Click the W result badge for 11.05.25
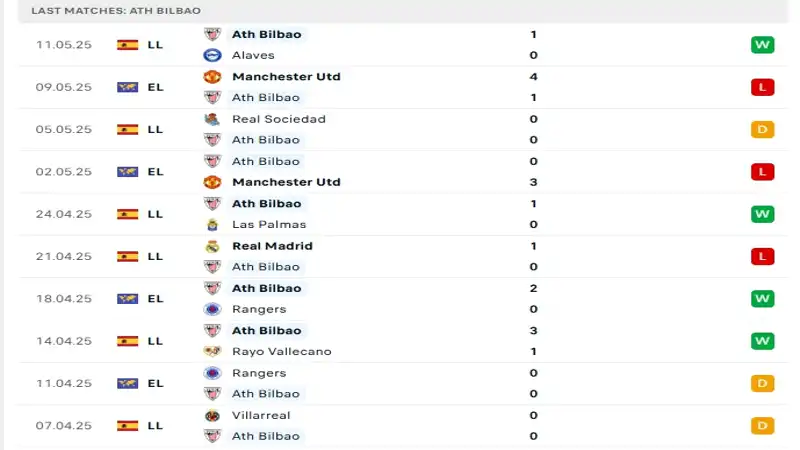This screenshot has width=800, height=450. 762,45
